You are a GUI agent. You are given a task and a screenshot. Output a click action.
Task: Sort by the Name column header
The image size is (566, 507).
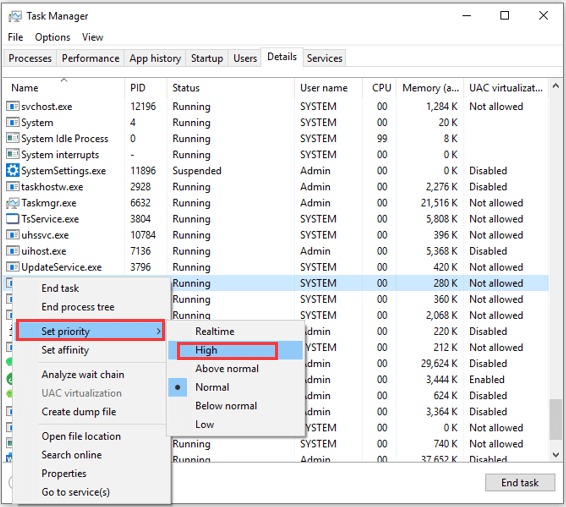tap(64, 88)
